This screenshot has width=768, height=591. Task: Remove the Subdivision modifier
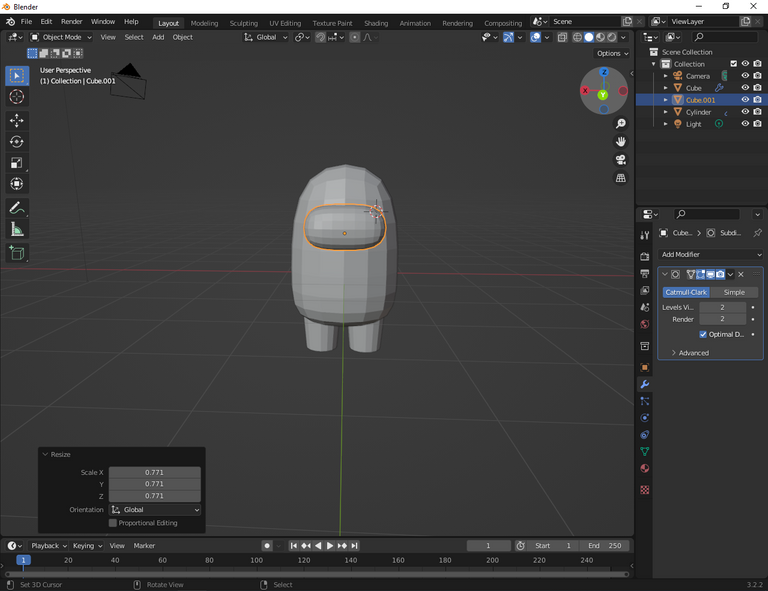tap(741, 274)
